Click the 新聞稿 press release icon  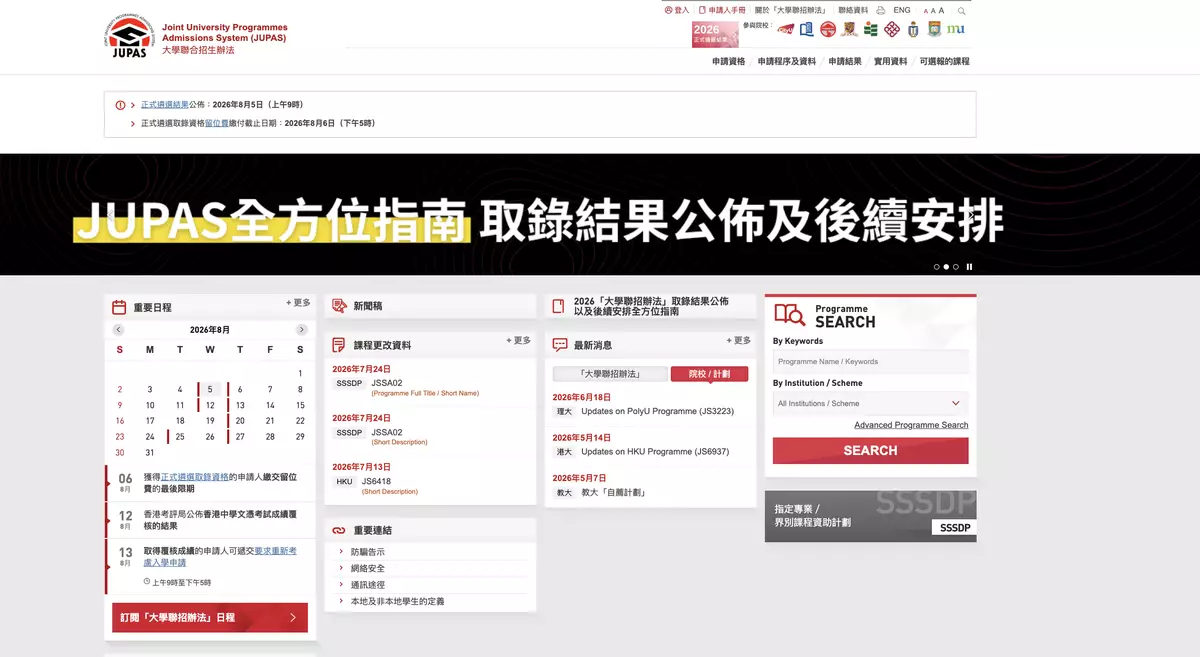point(339,306)
